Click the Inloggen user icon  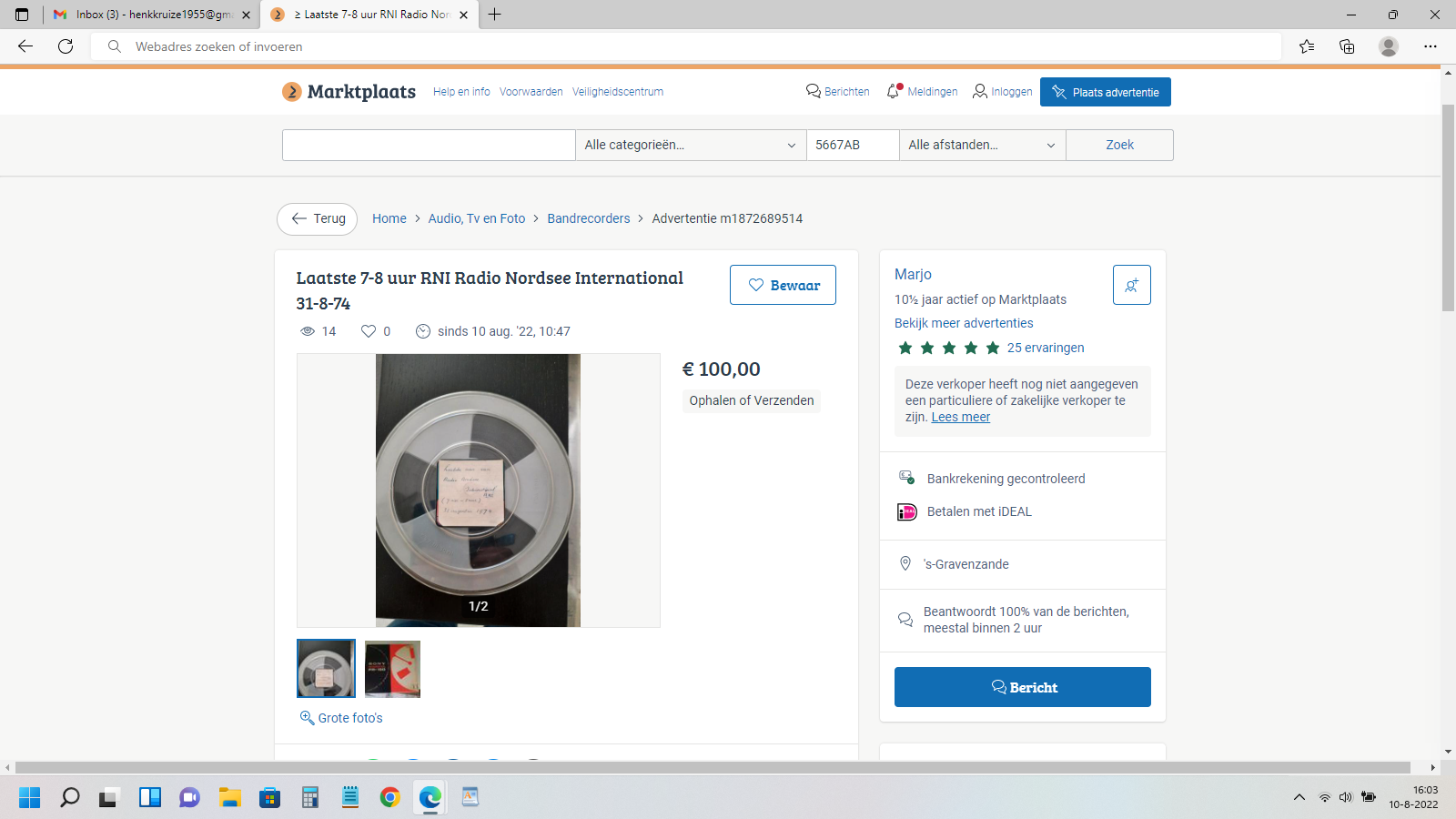point(980,91)
